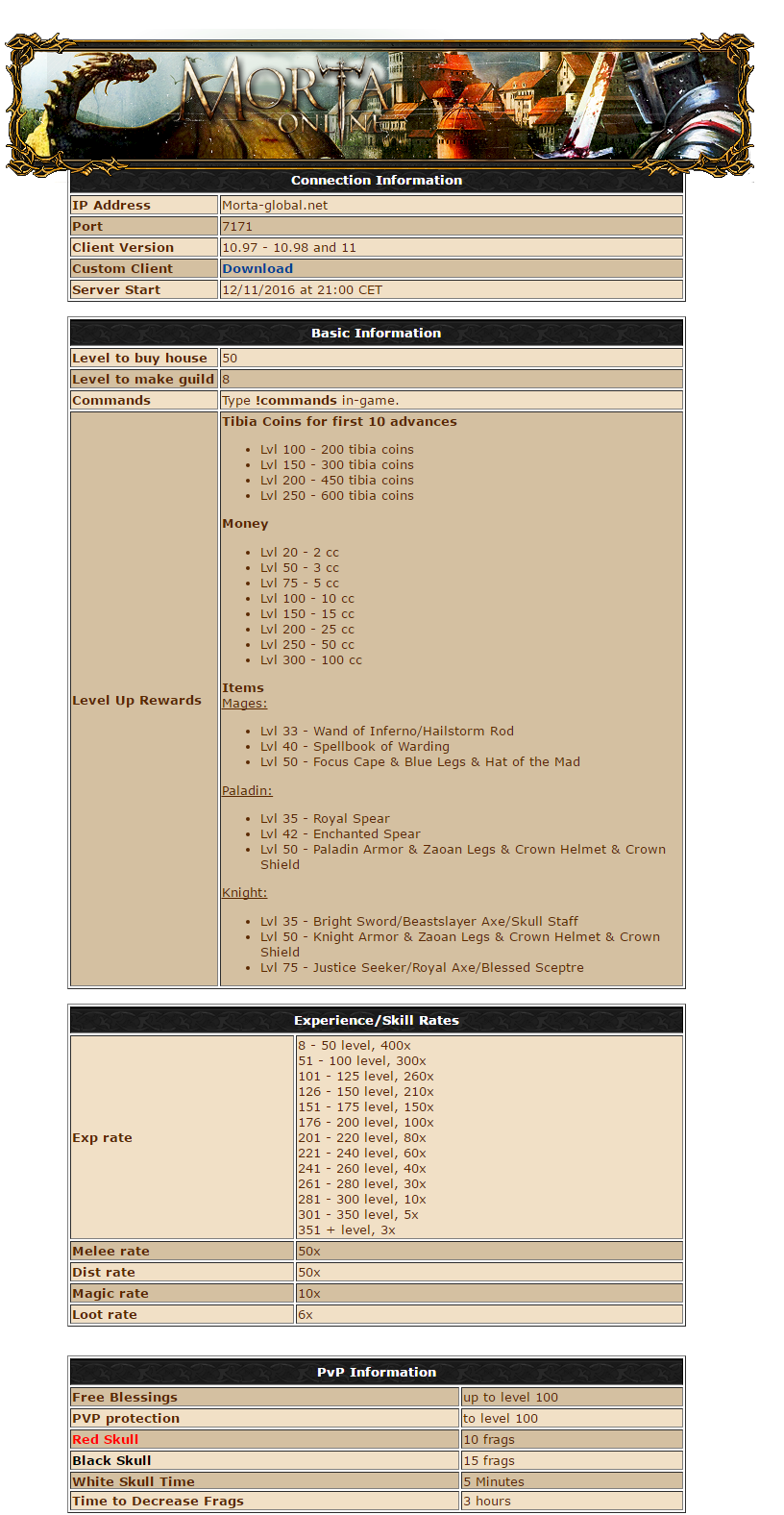Click the Basic Information header
784x1515 pixels.
point(377,334)
